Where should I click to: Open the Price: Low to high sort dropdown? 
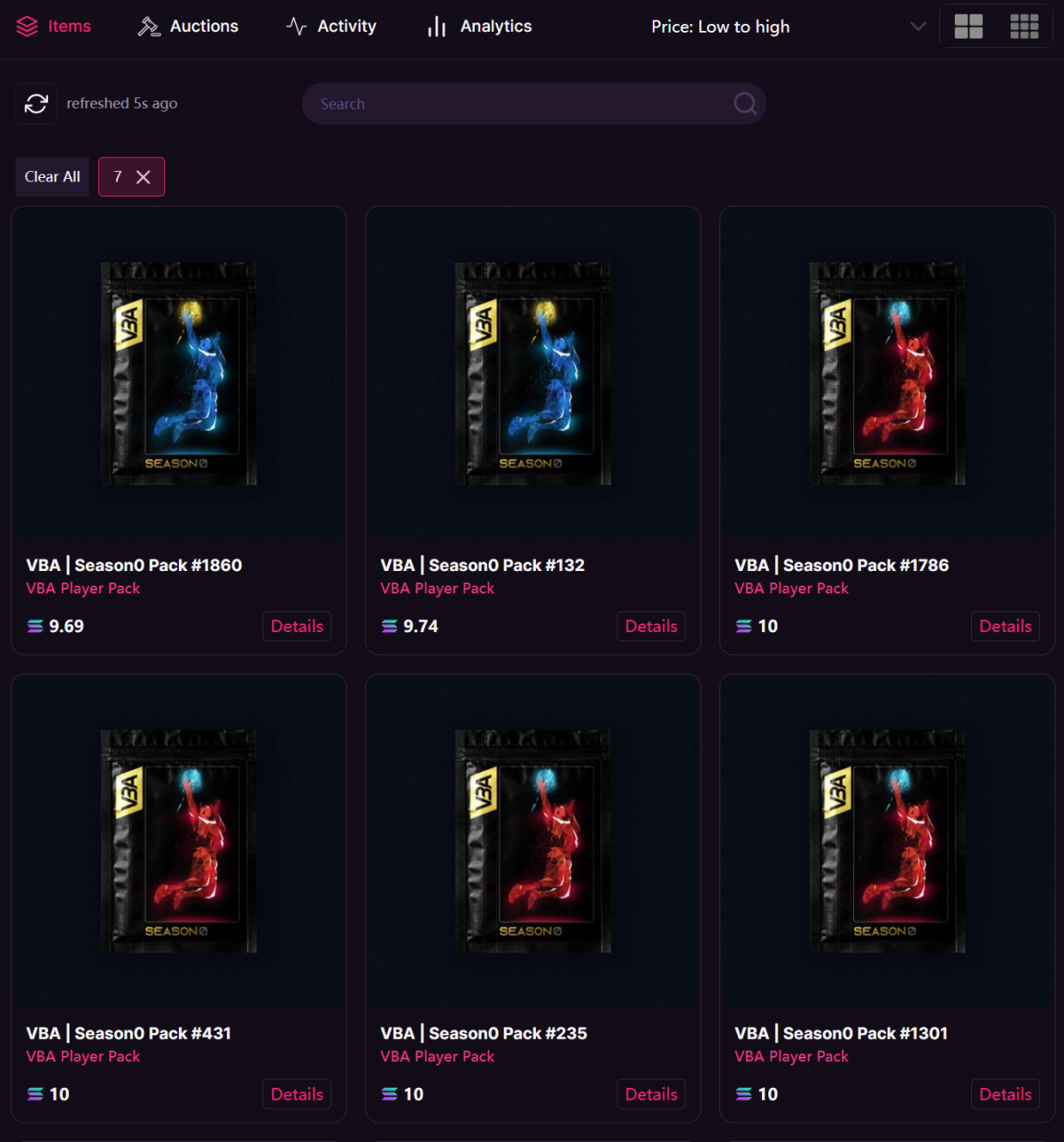788,27
